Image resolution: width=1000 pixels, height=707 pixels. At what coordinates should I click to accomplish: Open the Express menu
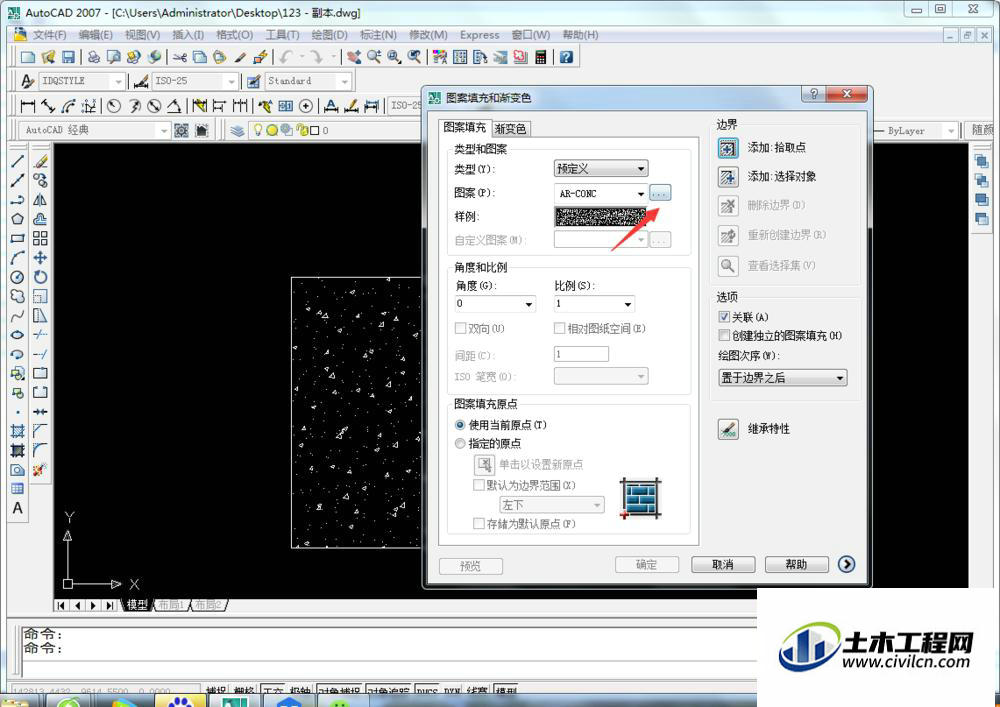pyautogui.click(x=480, y=35)
